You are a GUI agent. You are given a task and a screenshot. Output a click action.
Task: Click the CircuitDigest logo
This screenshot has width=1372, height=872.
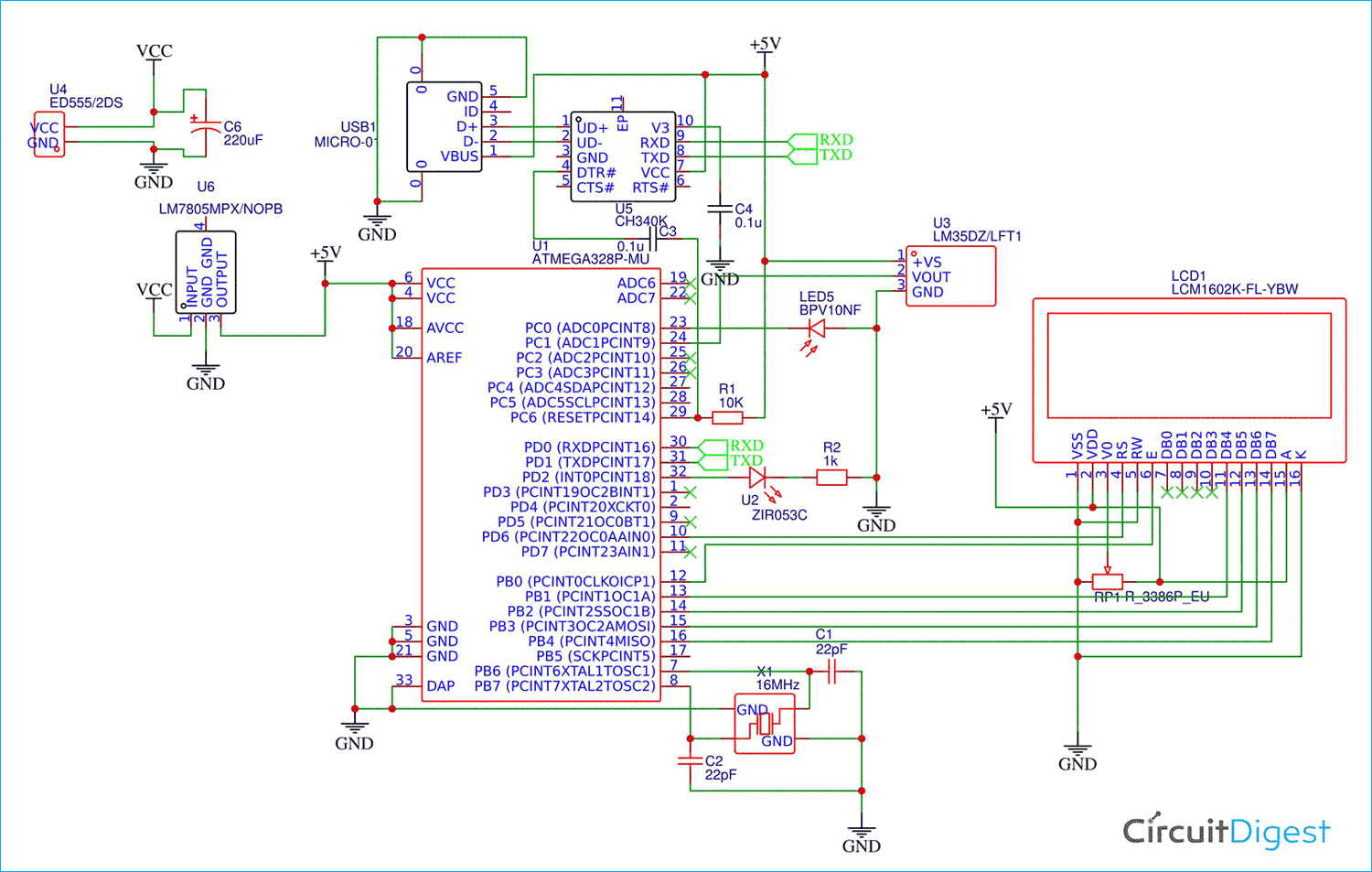point(1226,831)
